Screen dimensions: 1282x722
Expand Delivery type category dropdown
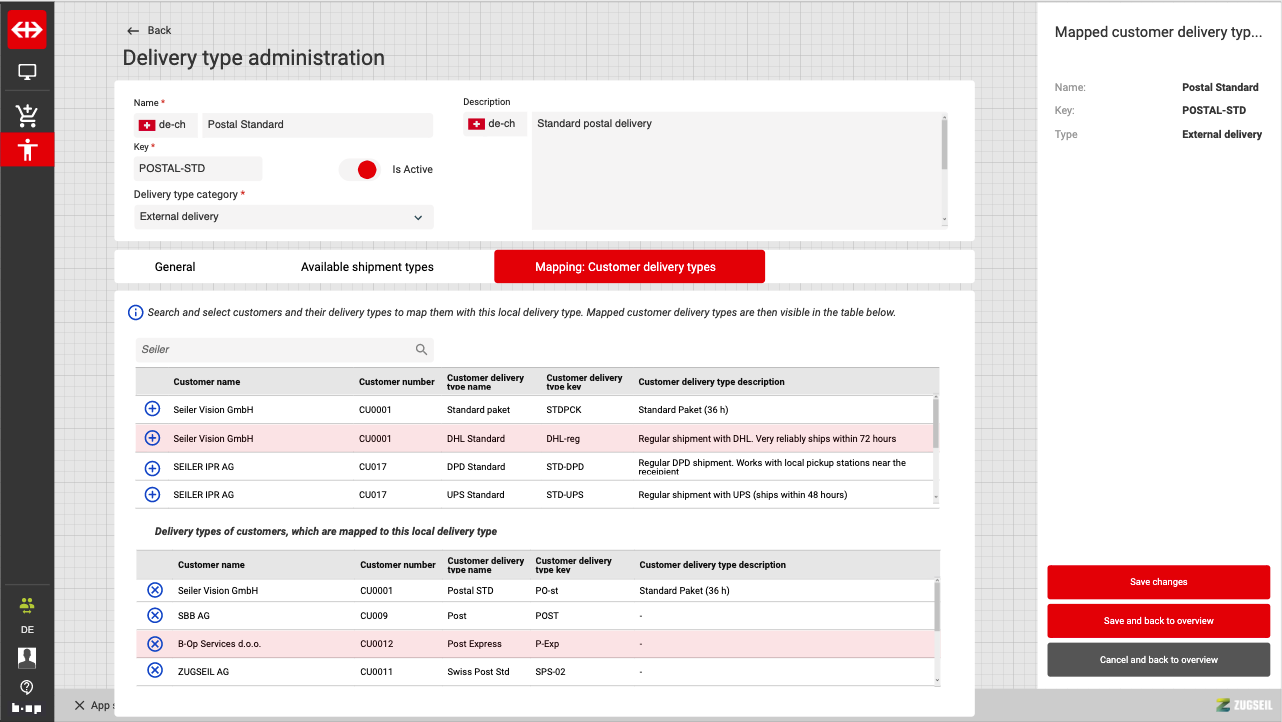284,217
